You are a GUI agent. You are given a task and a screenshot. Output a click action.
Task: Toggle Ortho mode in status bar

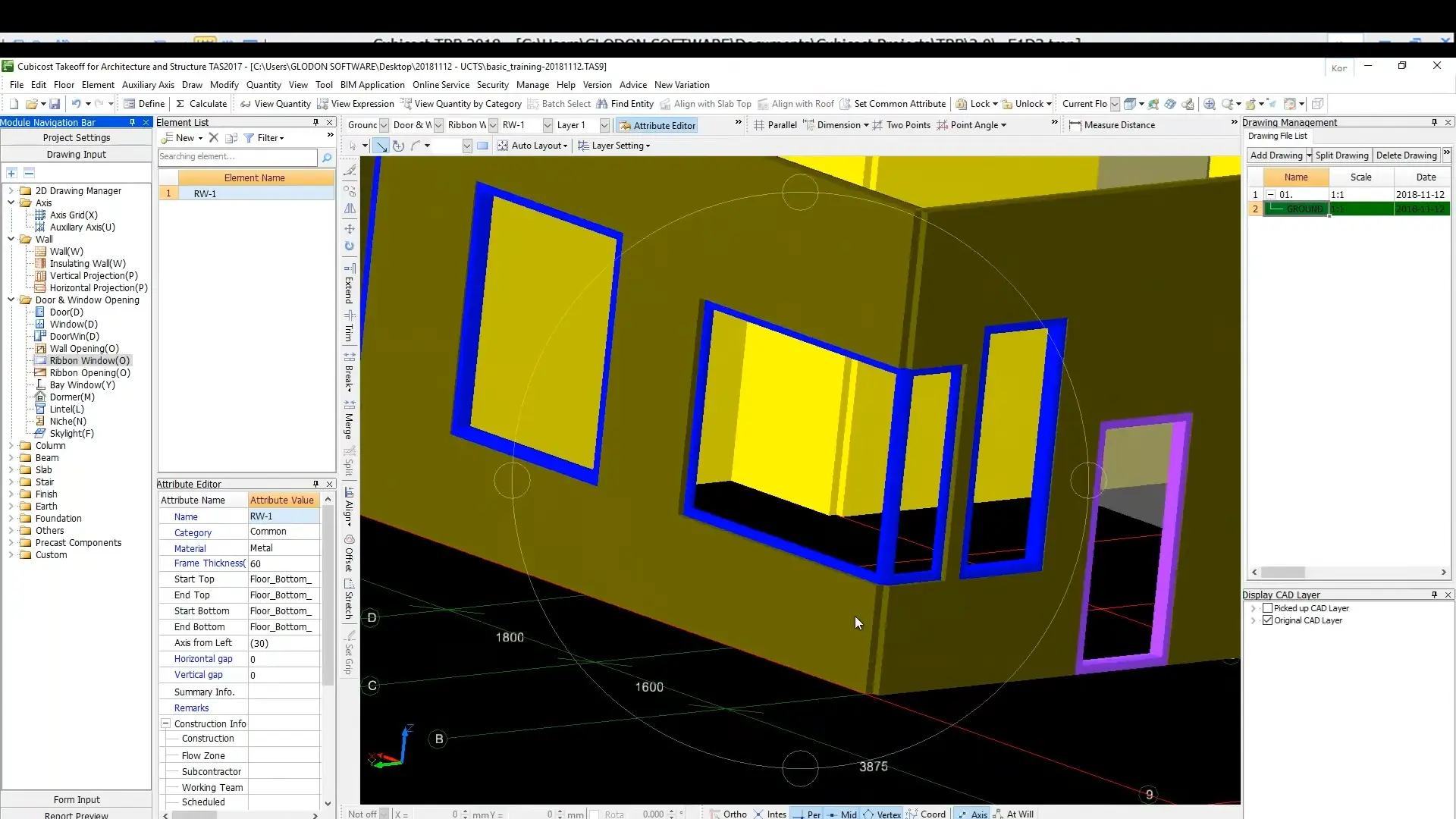728,814
